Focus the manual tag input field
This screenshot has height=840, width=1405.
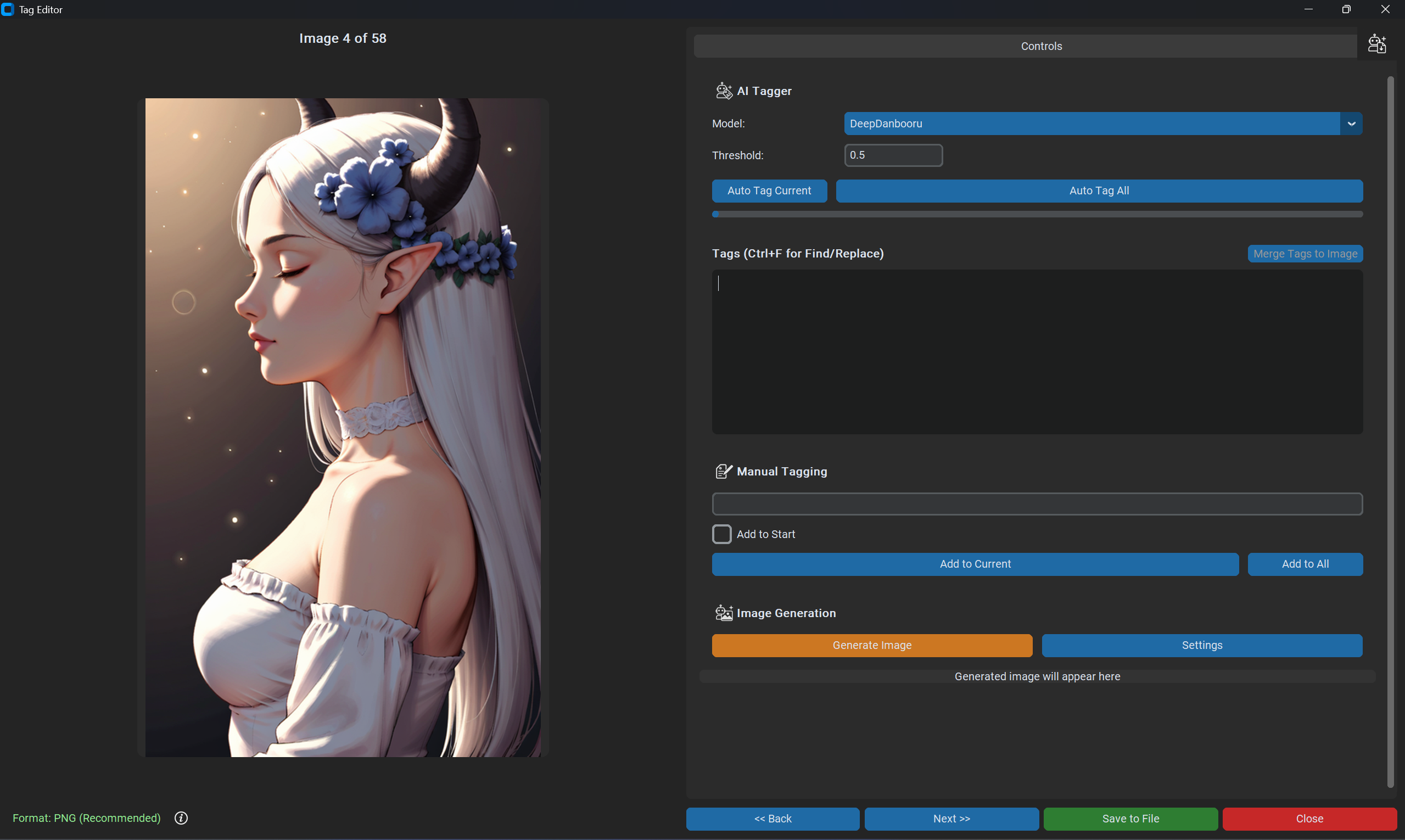1037,504
